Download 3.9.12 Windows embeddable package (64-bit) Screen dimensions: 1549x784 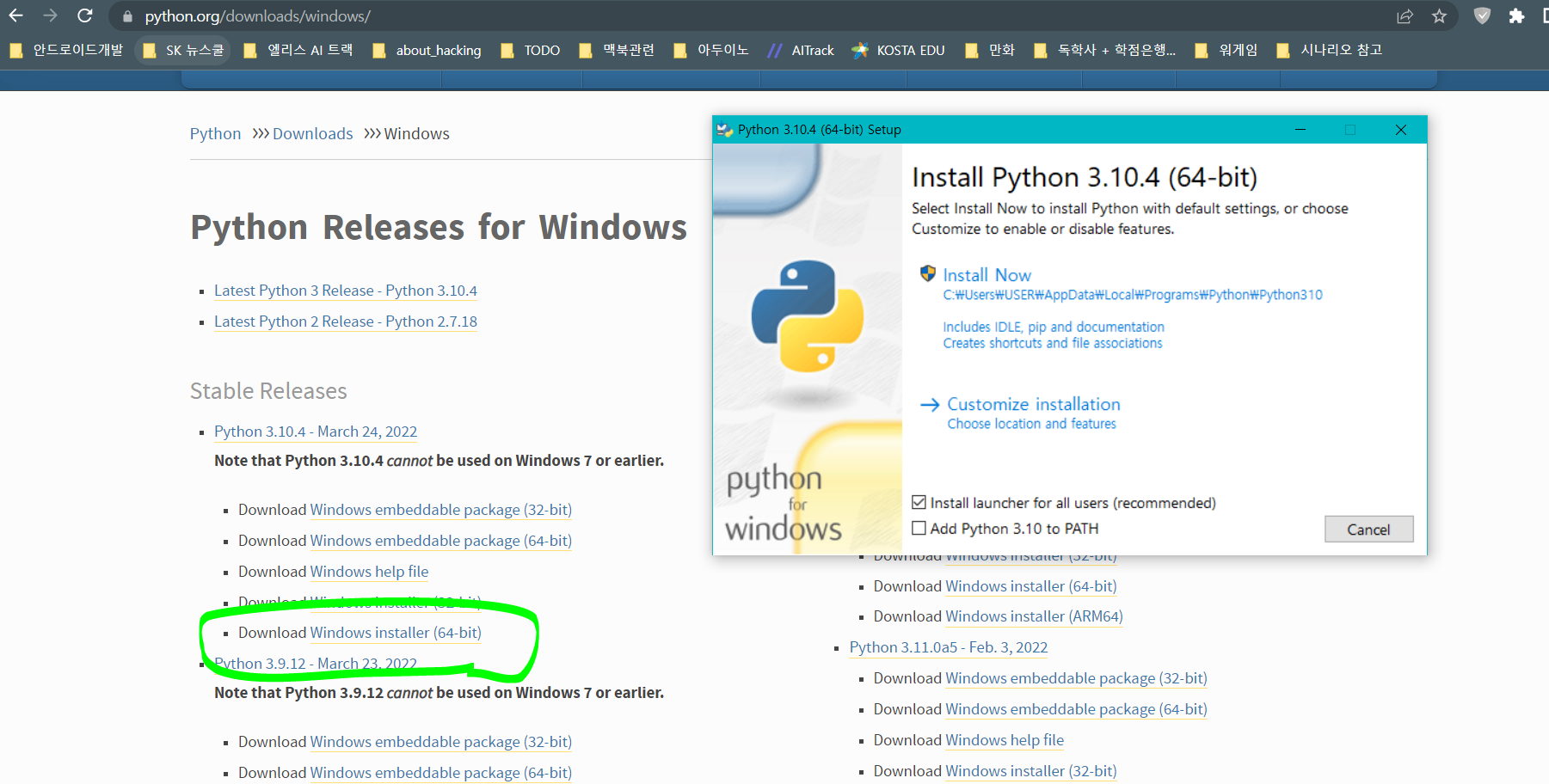tap(440, 773)
